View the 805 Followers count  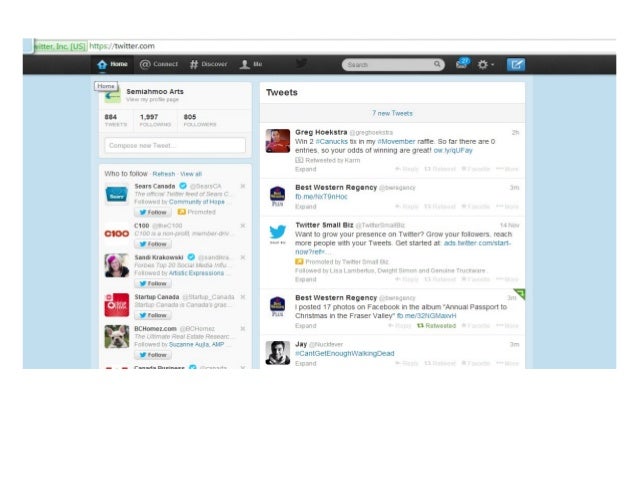click(200, 120)
